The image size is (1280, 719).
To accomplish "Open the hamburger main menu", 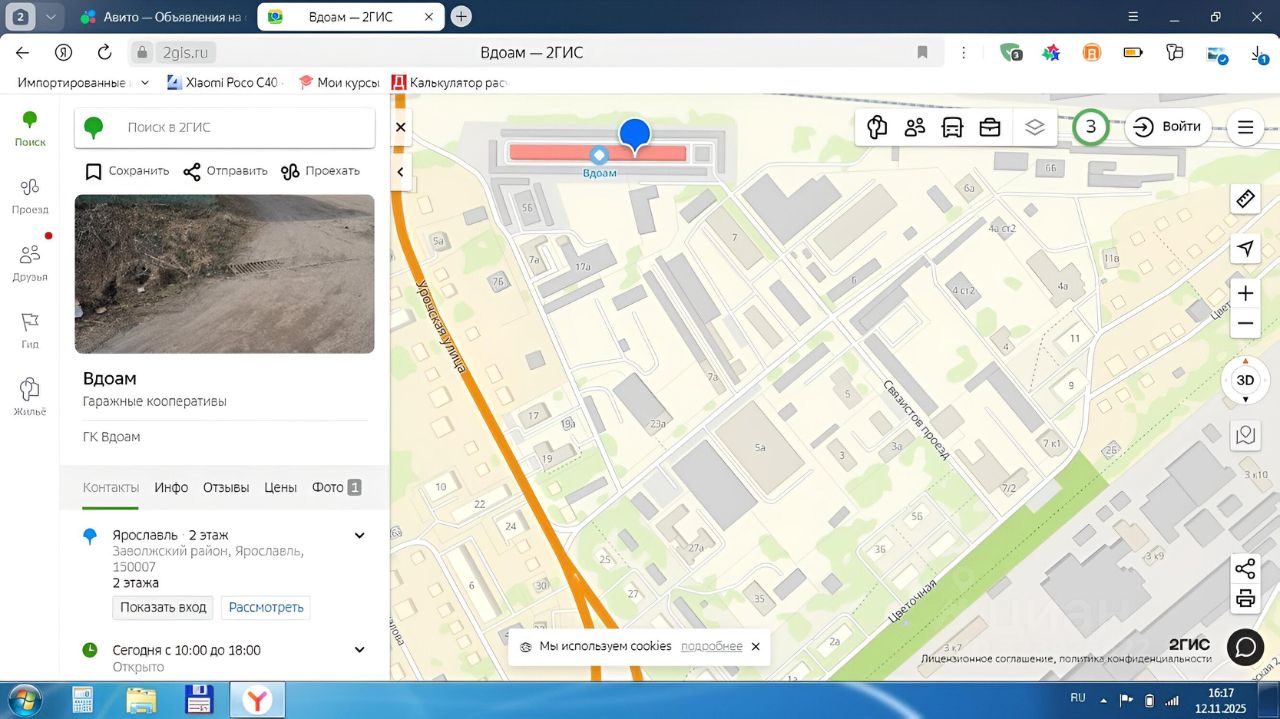I will coord(1245,127).
